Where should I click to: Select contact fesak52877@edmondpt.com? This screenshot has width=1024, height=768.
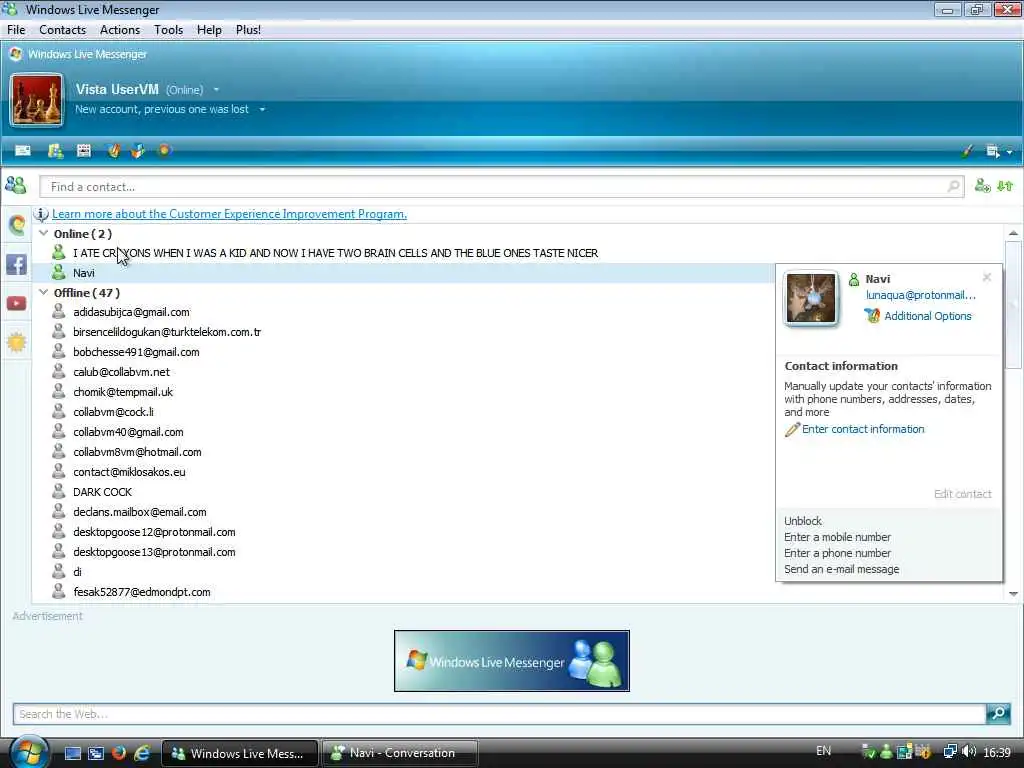(141, 592)
